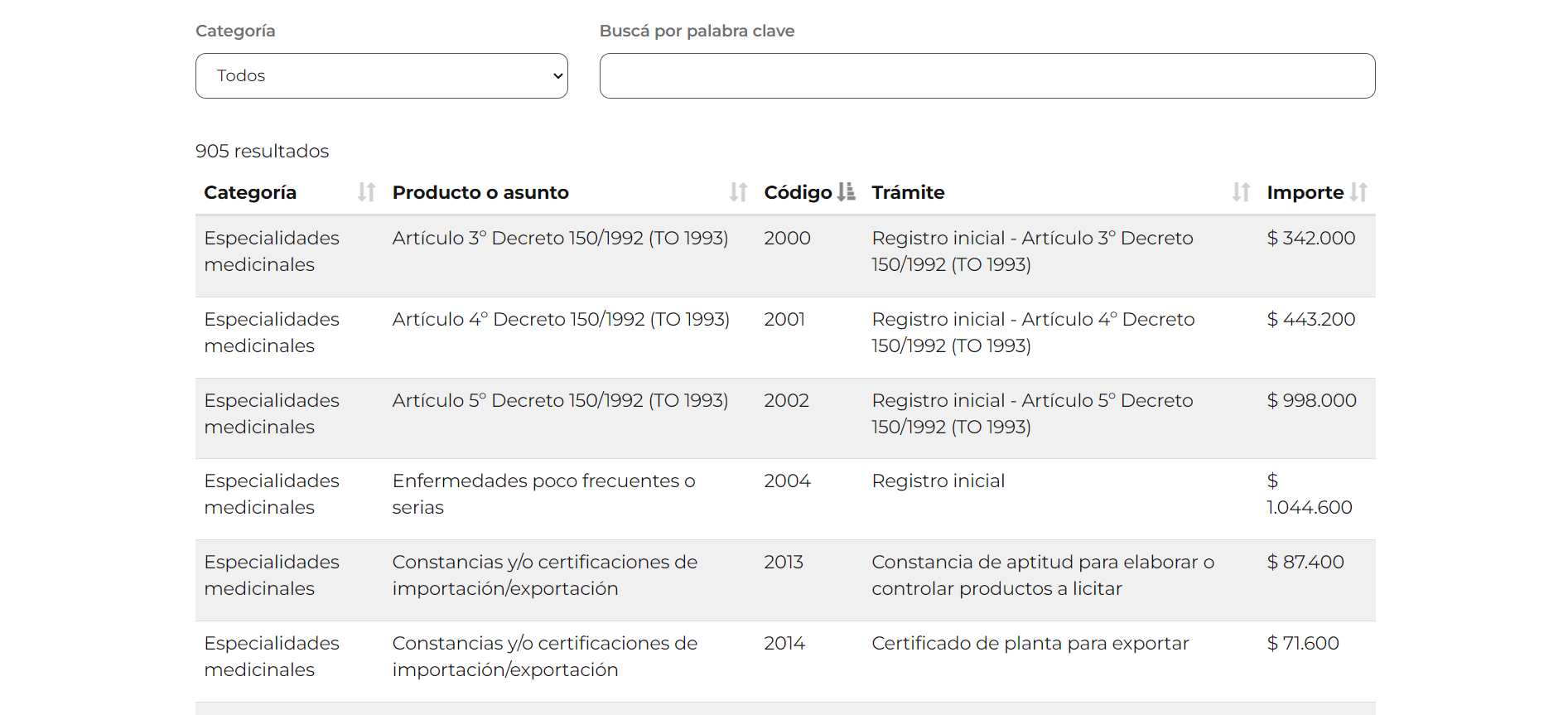Click the Importe sort arrows icon
Image resolution: width=1568 pixels, height=715 pixels.
[x=1358, y=192]
